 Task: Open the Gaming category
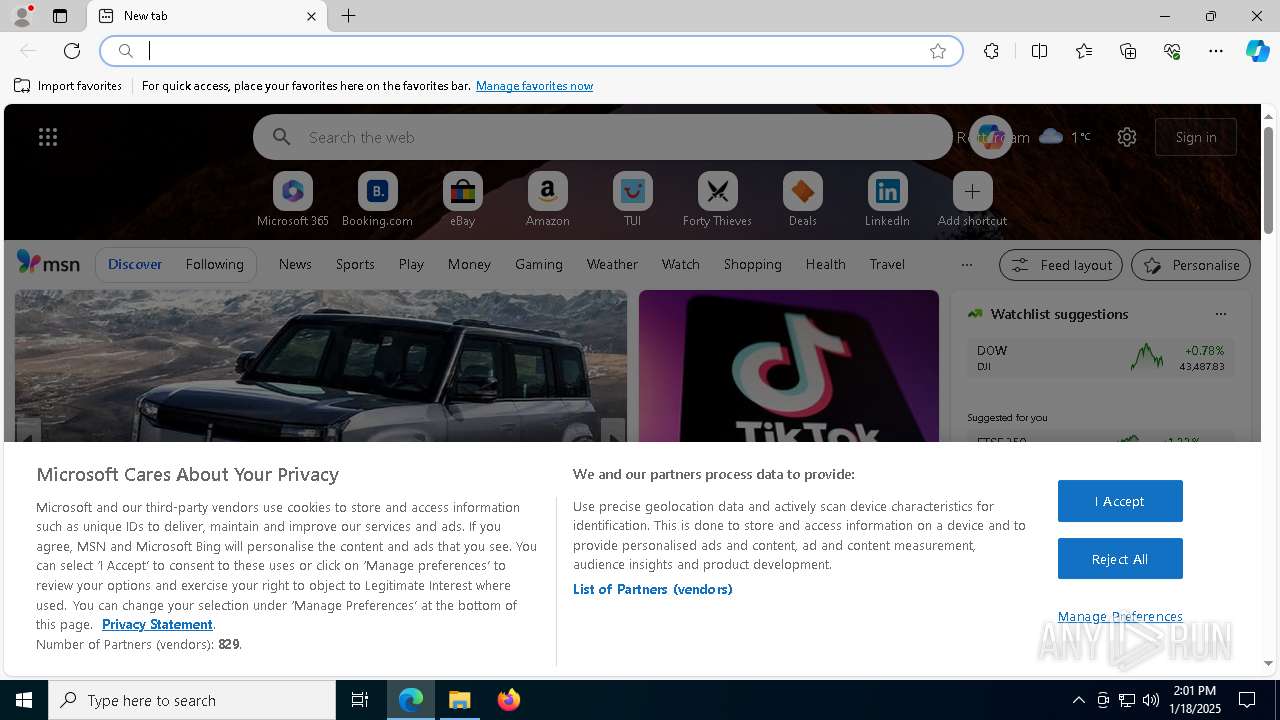click(539, 264)
